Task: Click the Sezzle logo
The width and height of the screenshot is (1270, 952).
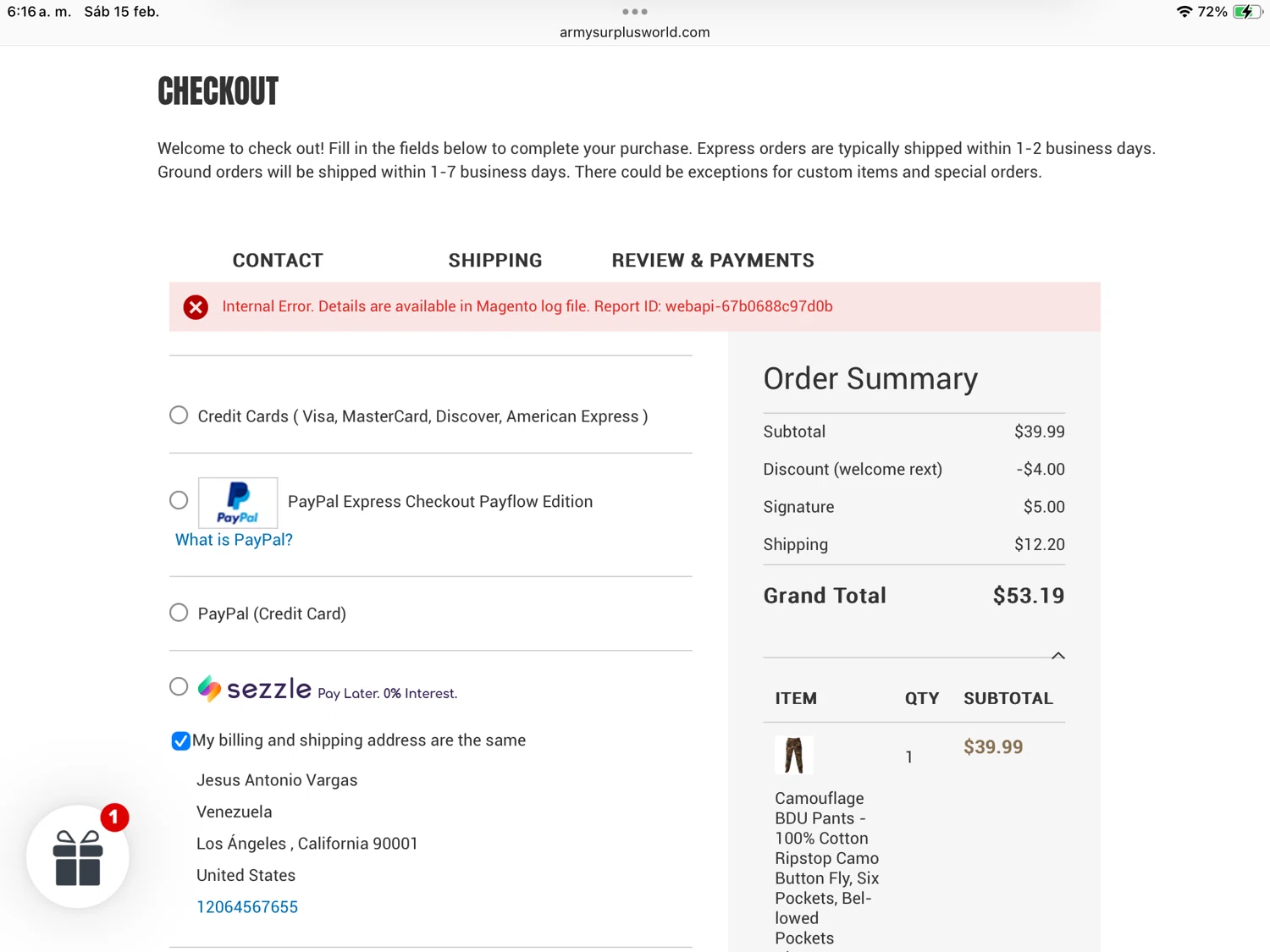Action: click(255, 689)
